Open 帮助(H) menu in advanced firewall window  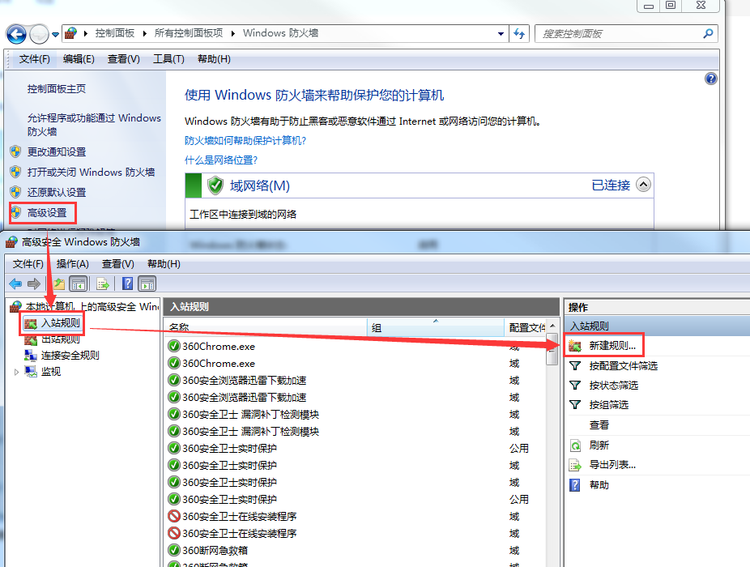(x=164, y=264)
